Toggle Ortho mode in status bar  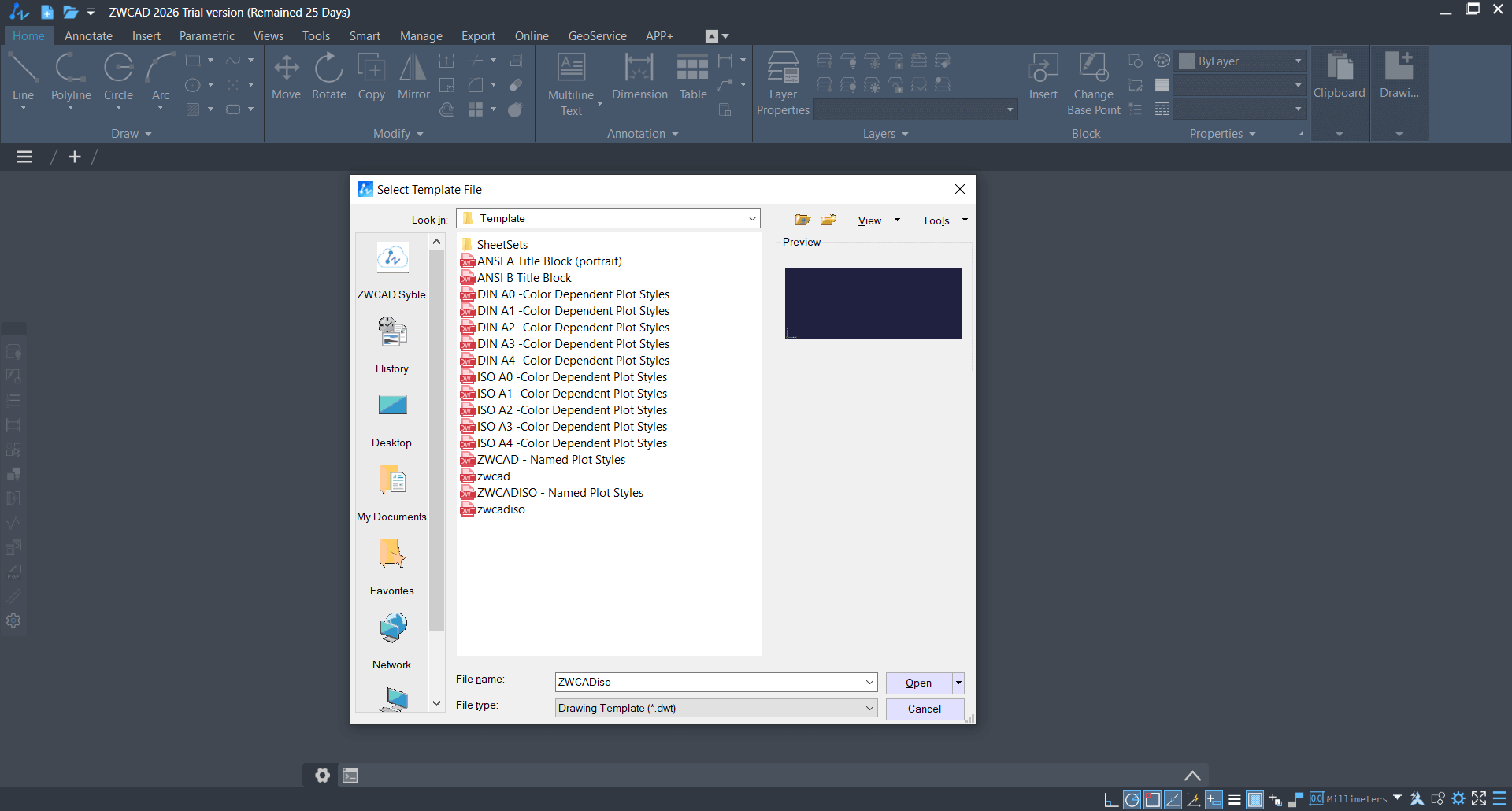[x=1111, y=799]
